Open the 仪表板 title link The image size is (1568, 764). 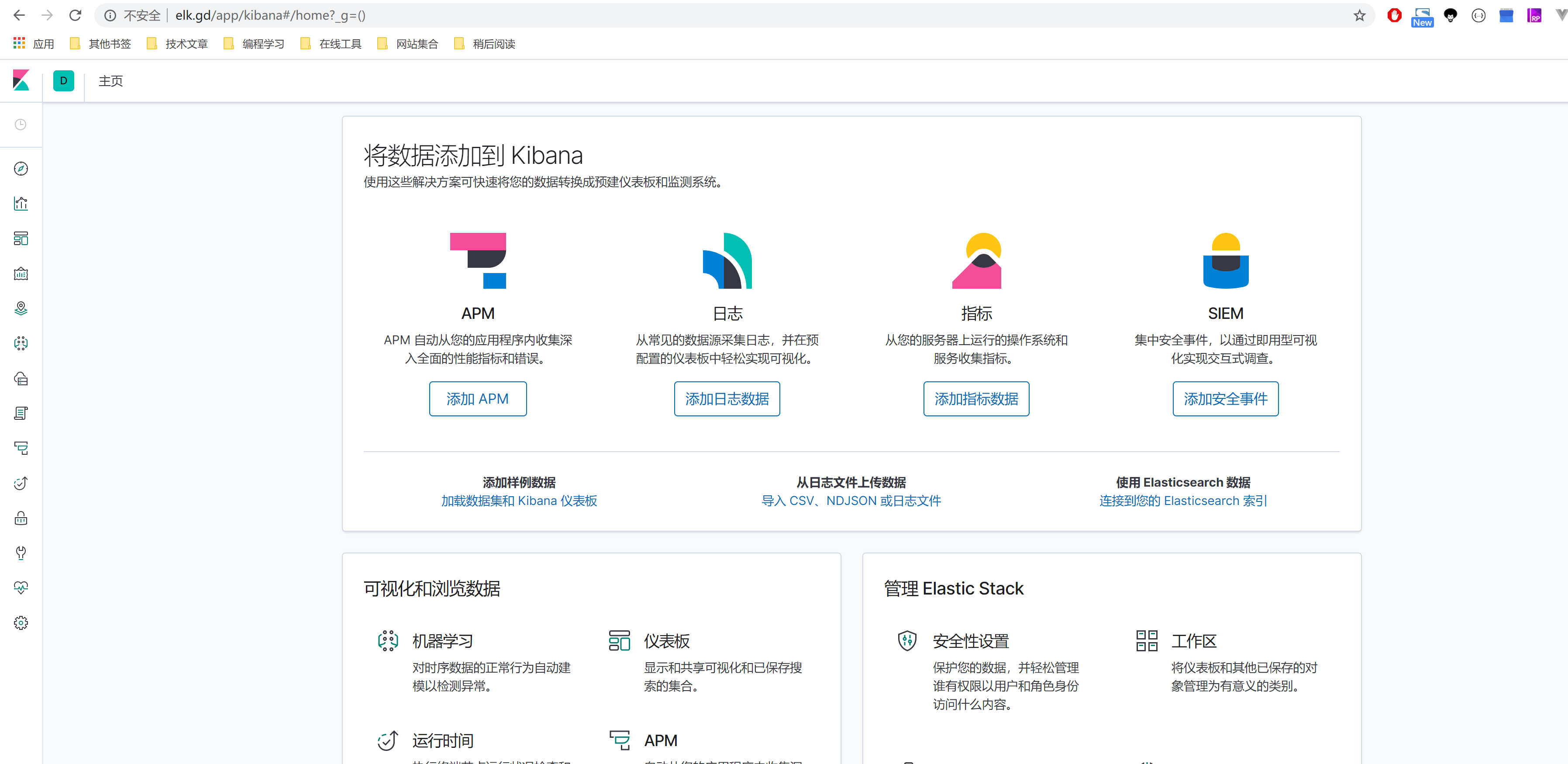(666, 641)
